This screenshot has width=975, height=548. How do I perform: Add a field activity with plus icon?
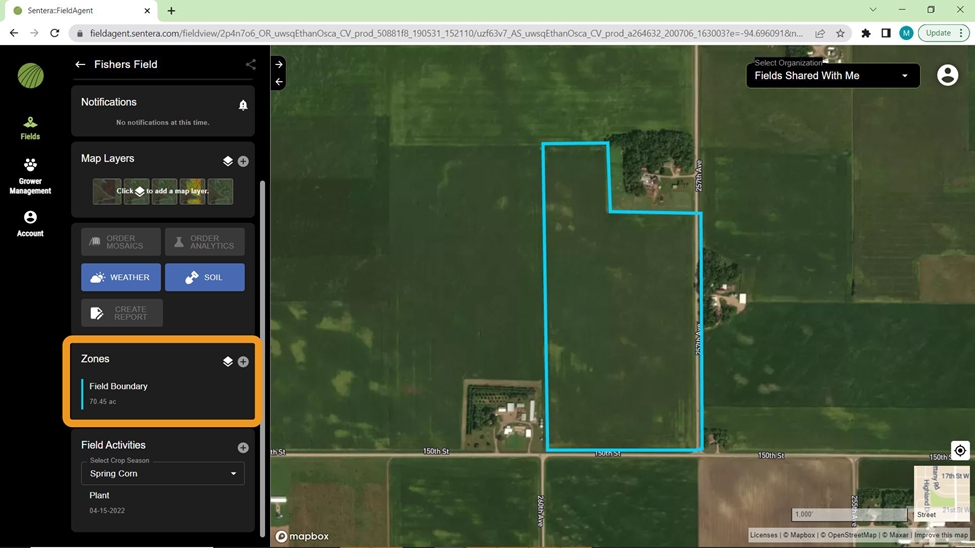[243, 448]
